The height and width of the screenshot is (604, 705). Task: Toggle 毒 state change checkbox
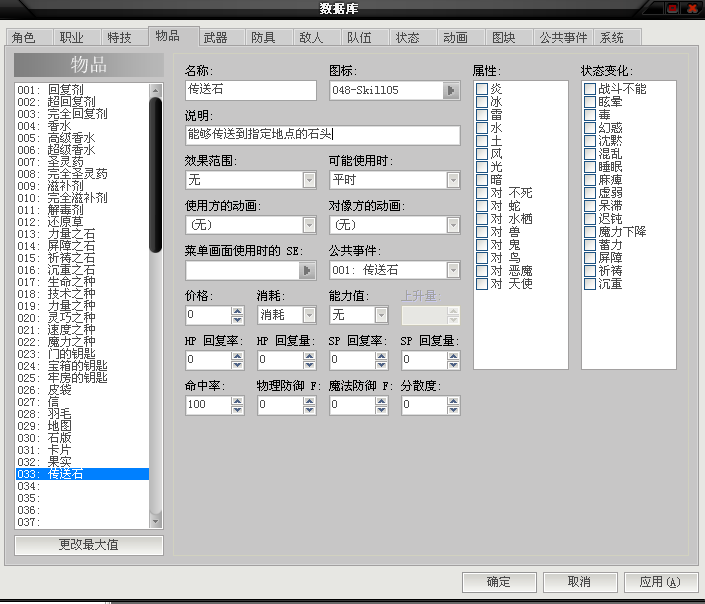590,115
